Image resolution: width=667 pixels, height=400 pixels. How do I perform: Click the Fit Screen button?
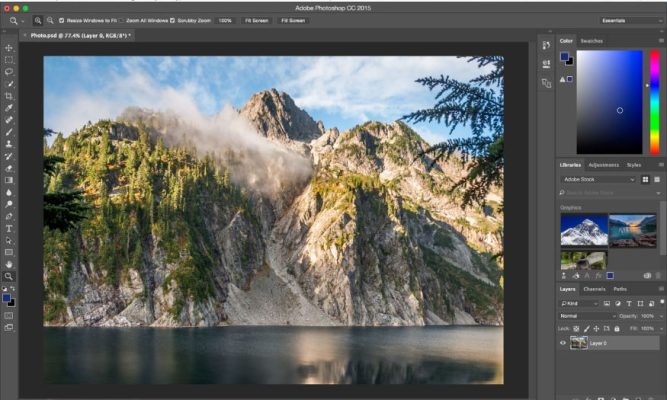click(x=256, y=20)
